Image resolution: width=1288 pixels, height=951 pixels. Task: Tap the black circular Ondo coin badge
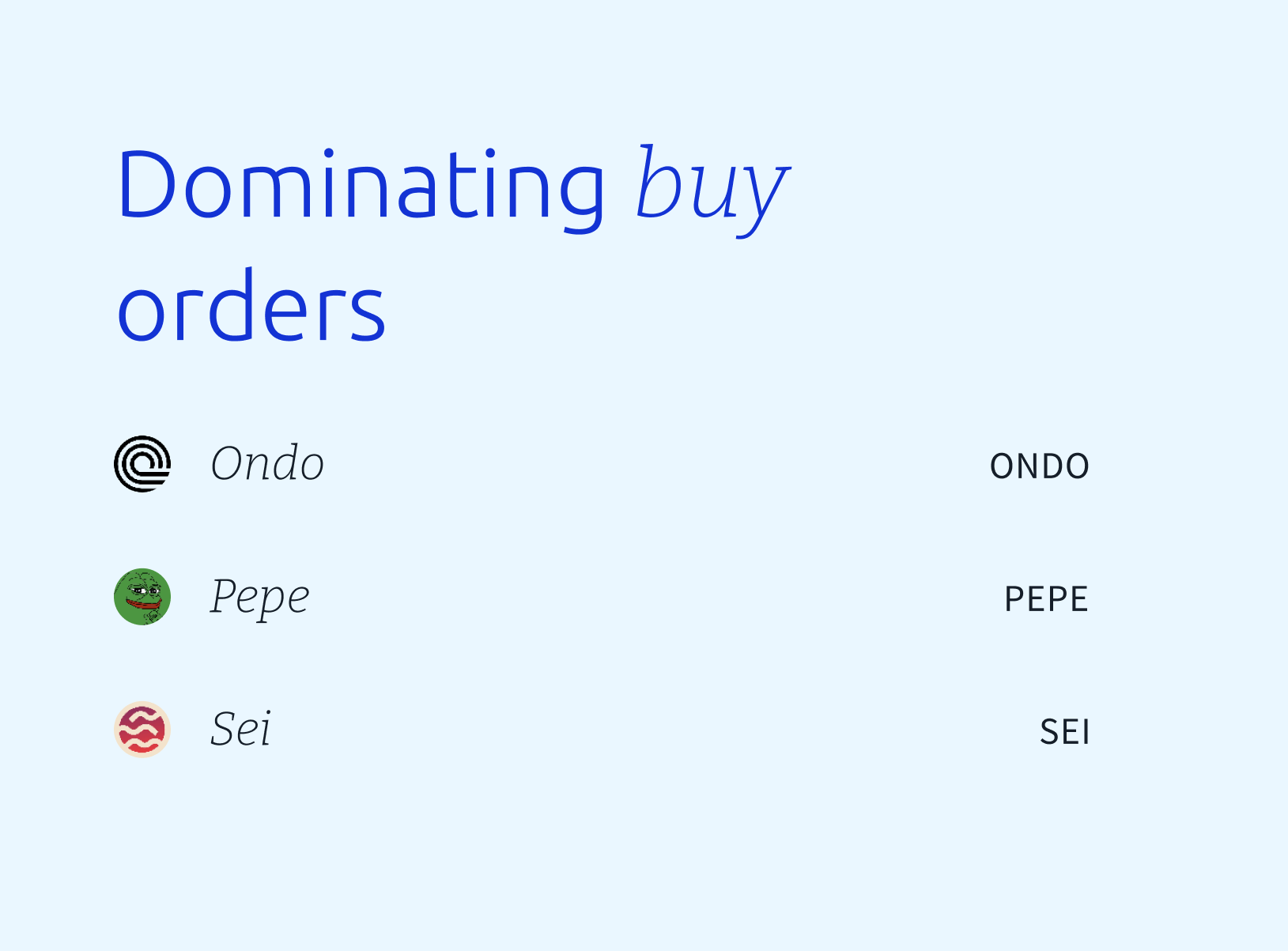click(142, 464)
